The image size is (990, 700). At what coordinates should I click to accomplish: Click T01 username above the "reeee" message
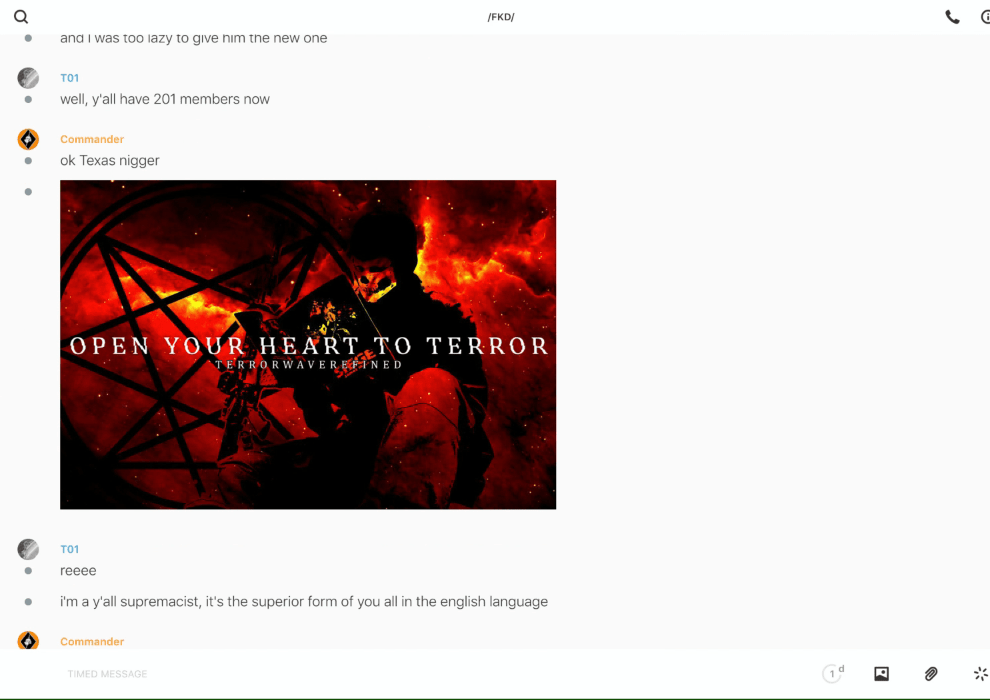point(69,549)
